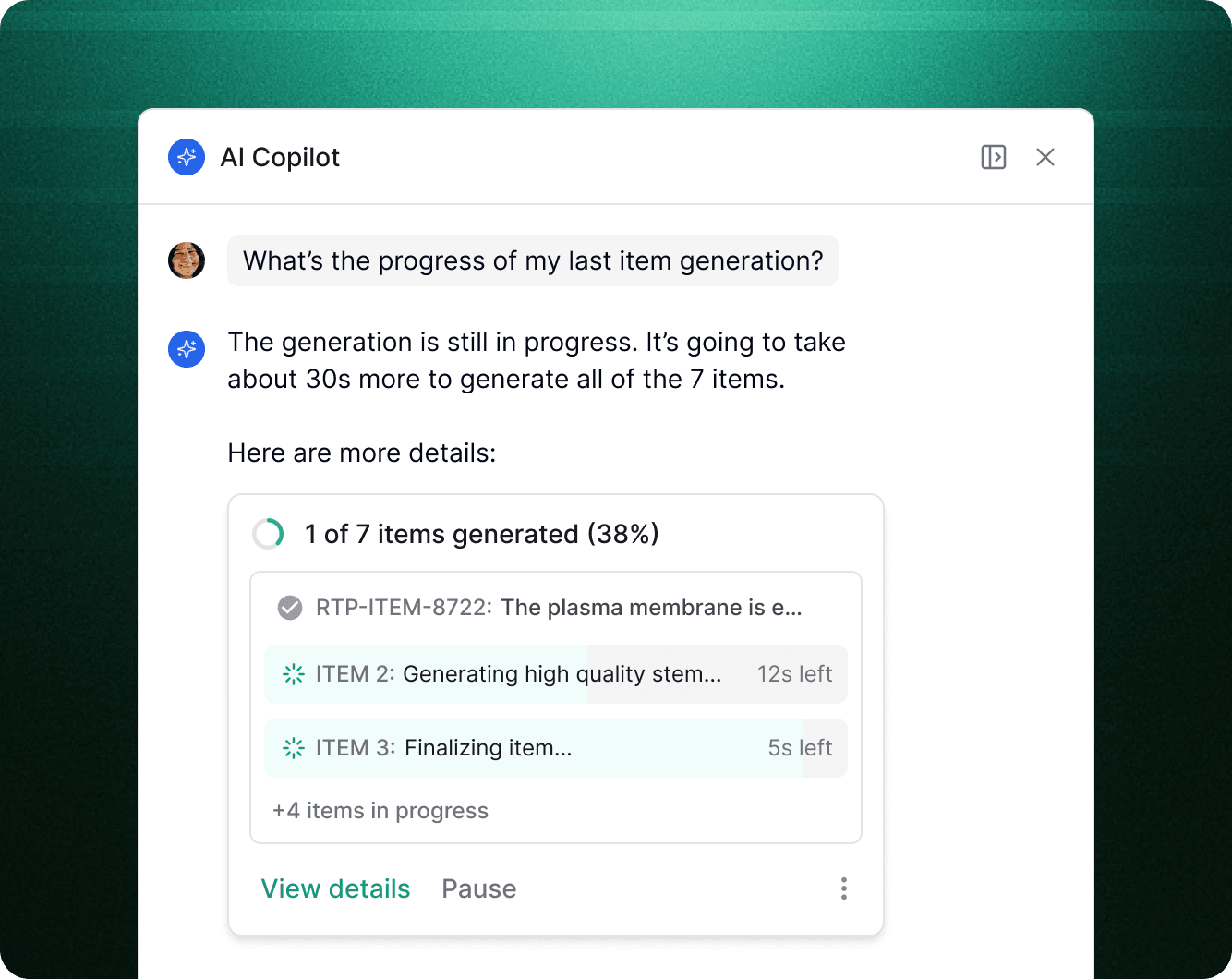The image size is (1232, 979).
Task: Click the View details link
Action: pyautogui.click(x=335, y=888)
